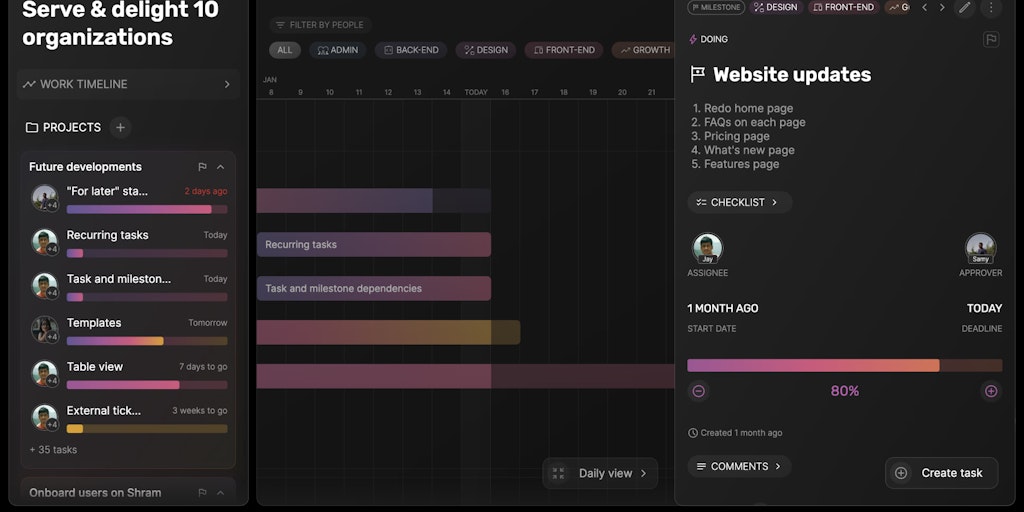Increase progress with the plus button
The width and height of the screenshot is (1024, 512).
(991, 391)
